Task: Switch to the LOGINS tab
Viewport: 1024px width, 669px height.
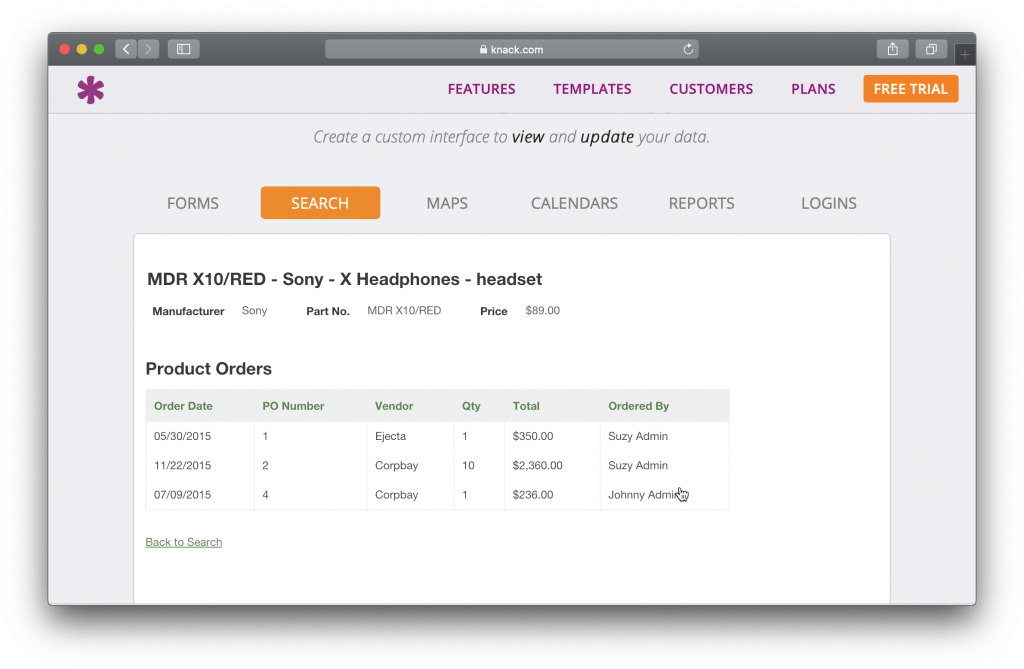Action: (x=829, y=203)
